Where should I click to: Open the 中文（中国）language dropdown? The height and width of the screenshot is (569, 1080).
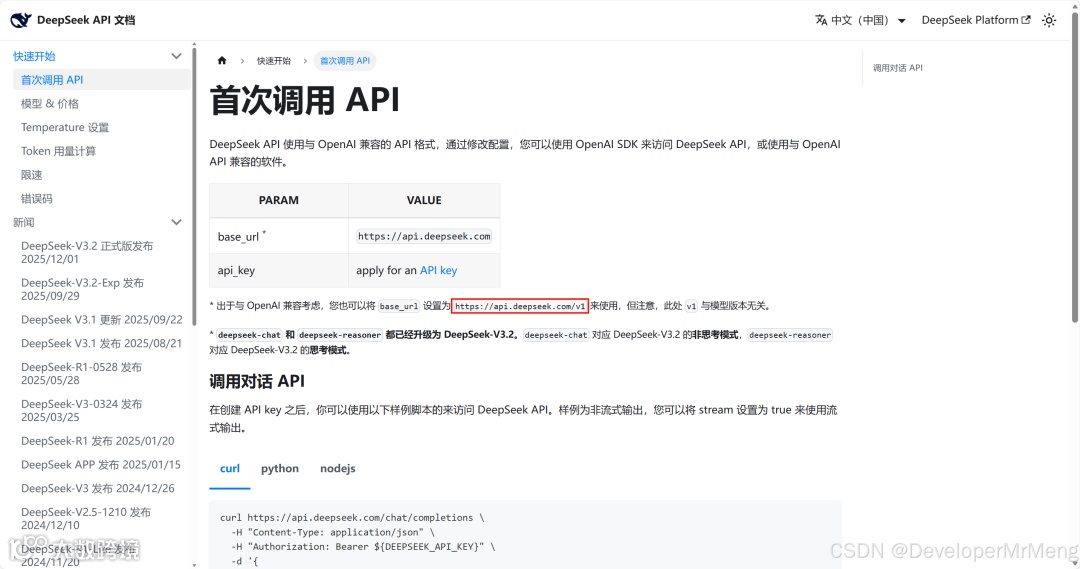(860, 20)
